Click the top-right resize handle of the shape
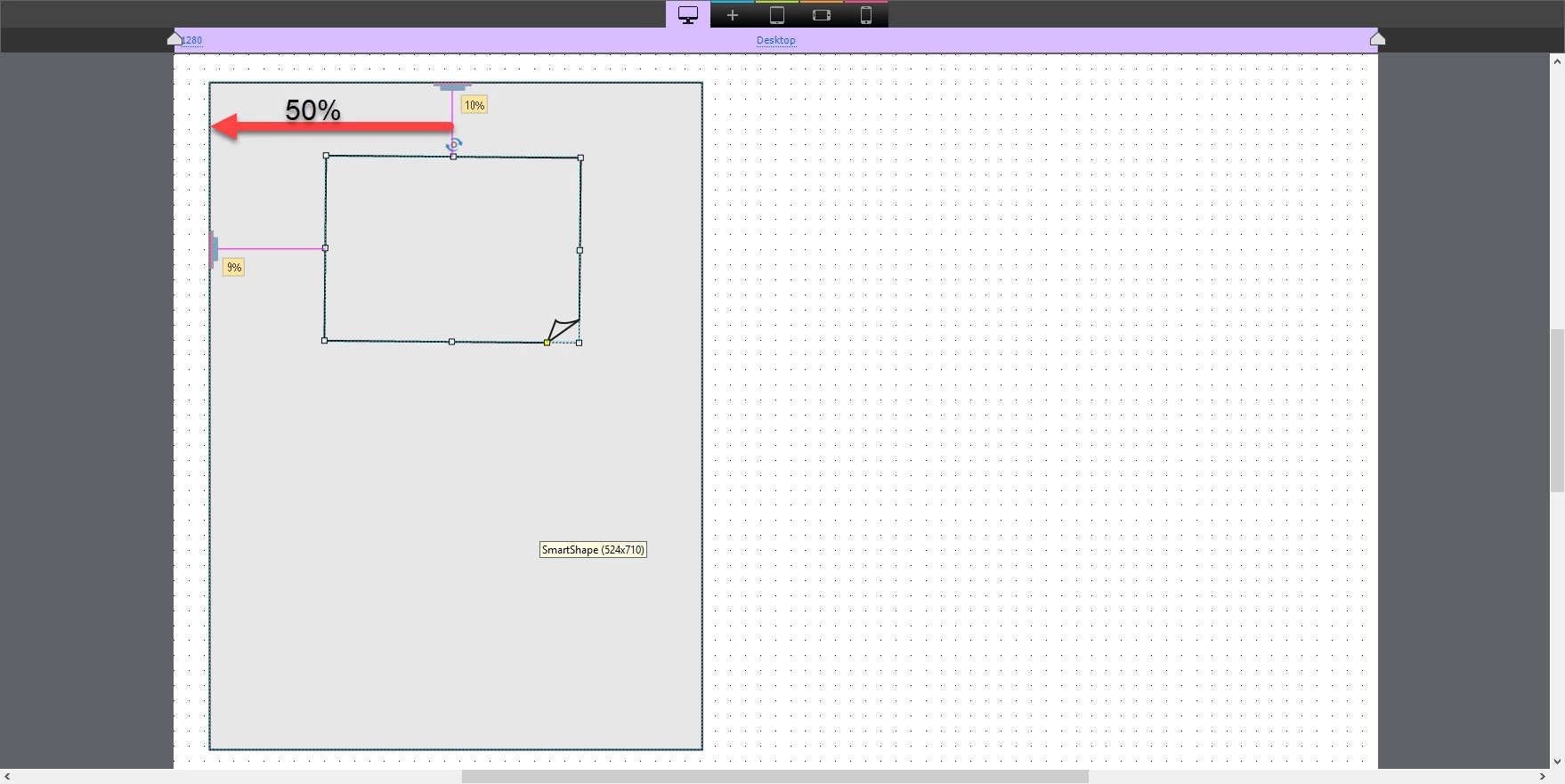The width and height of the screenshot is (1565, 784). click(x=580, y=158)
